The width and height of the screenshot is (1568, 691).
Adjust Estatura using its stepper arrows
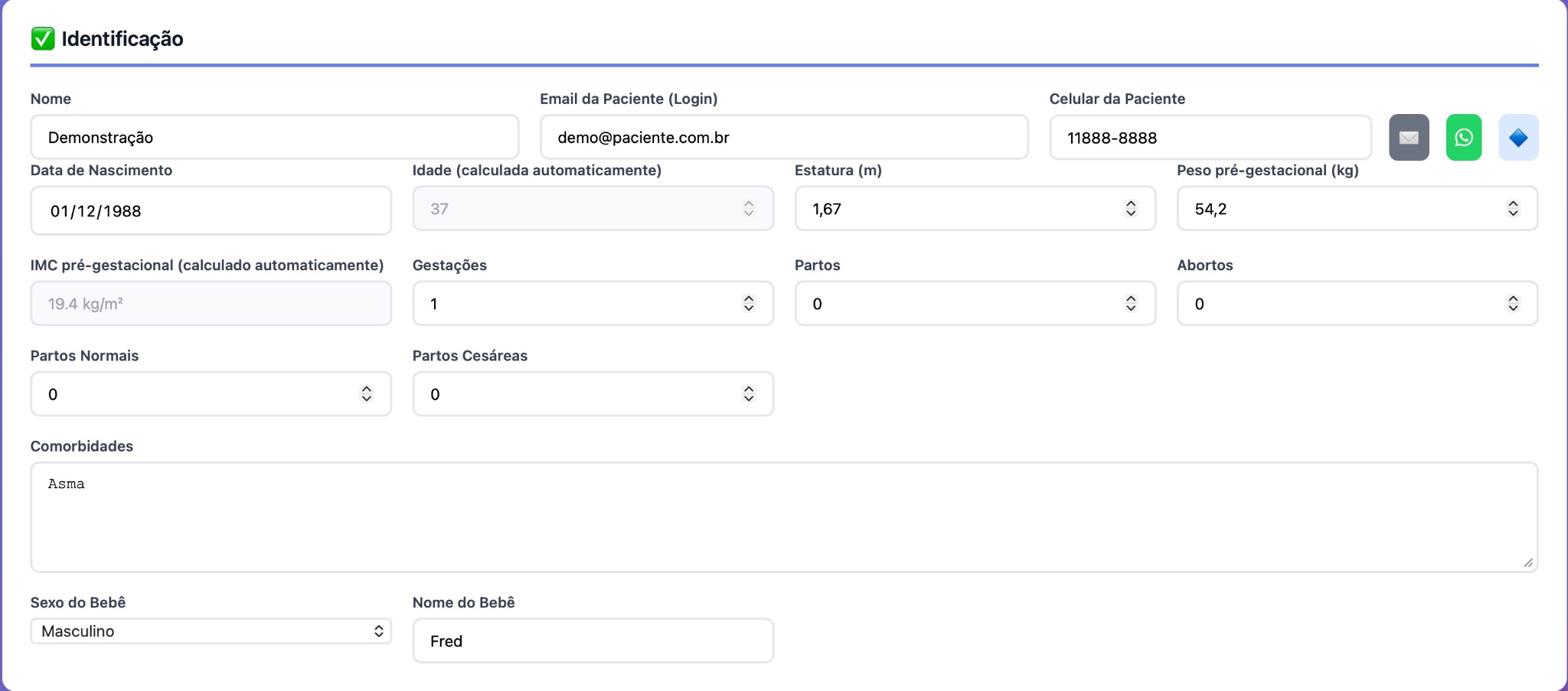click(x=1131, y=209)
